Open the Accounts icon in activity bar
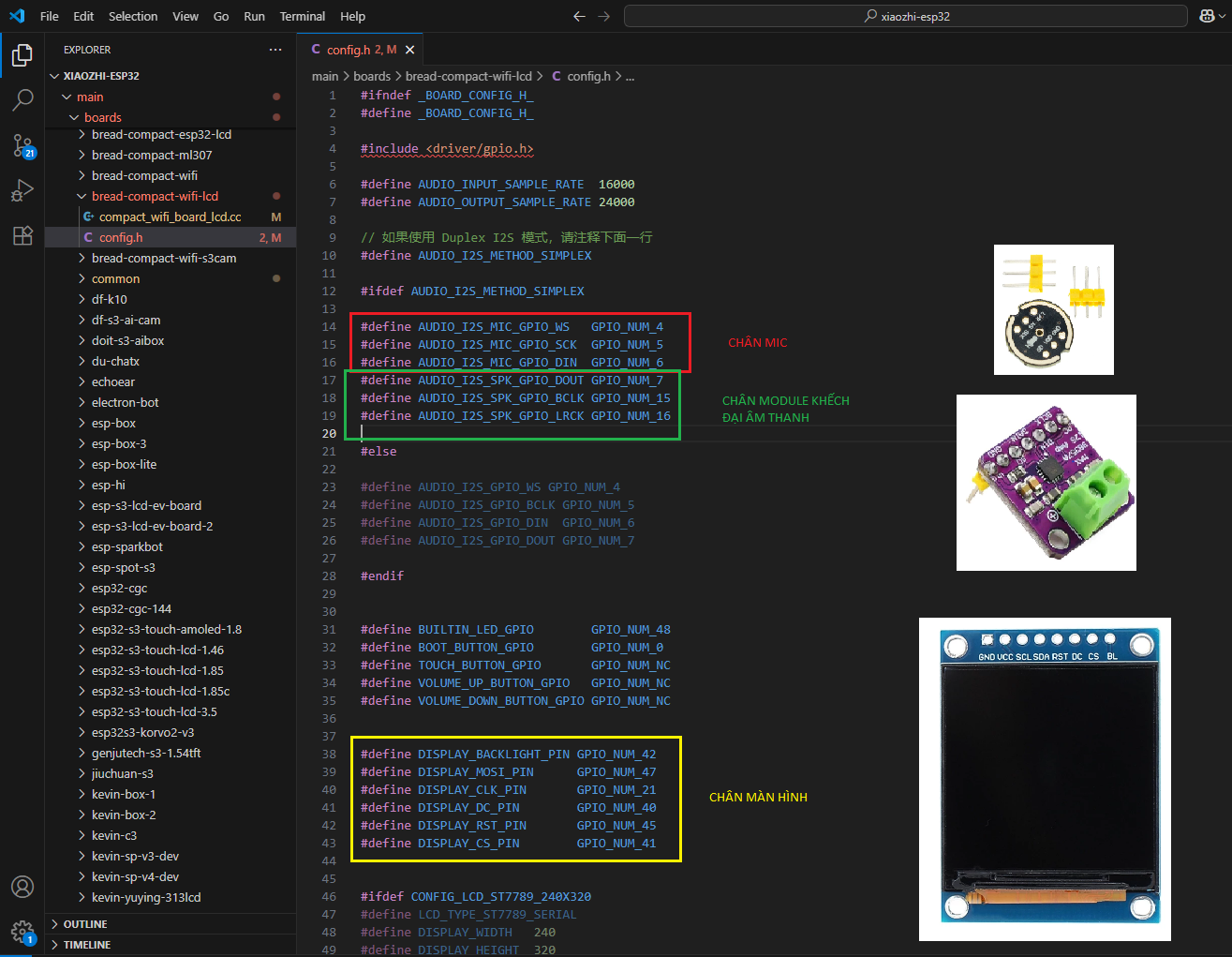The height and width of the screenshot is (957, 1232). [x=22, y=887]
